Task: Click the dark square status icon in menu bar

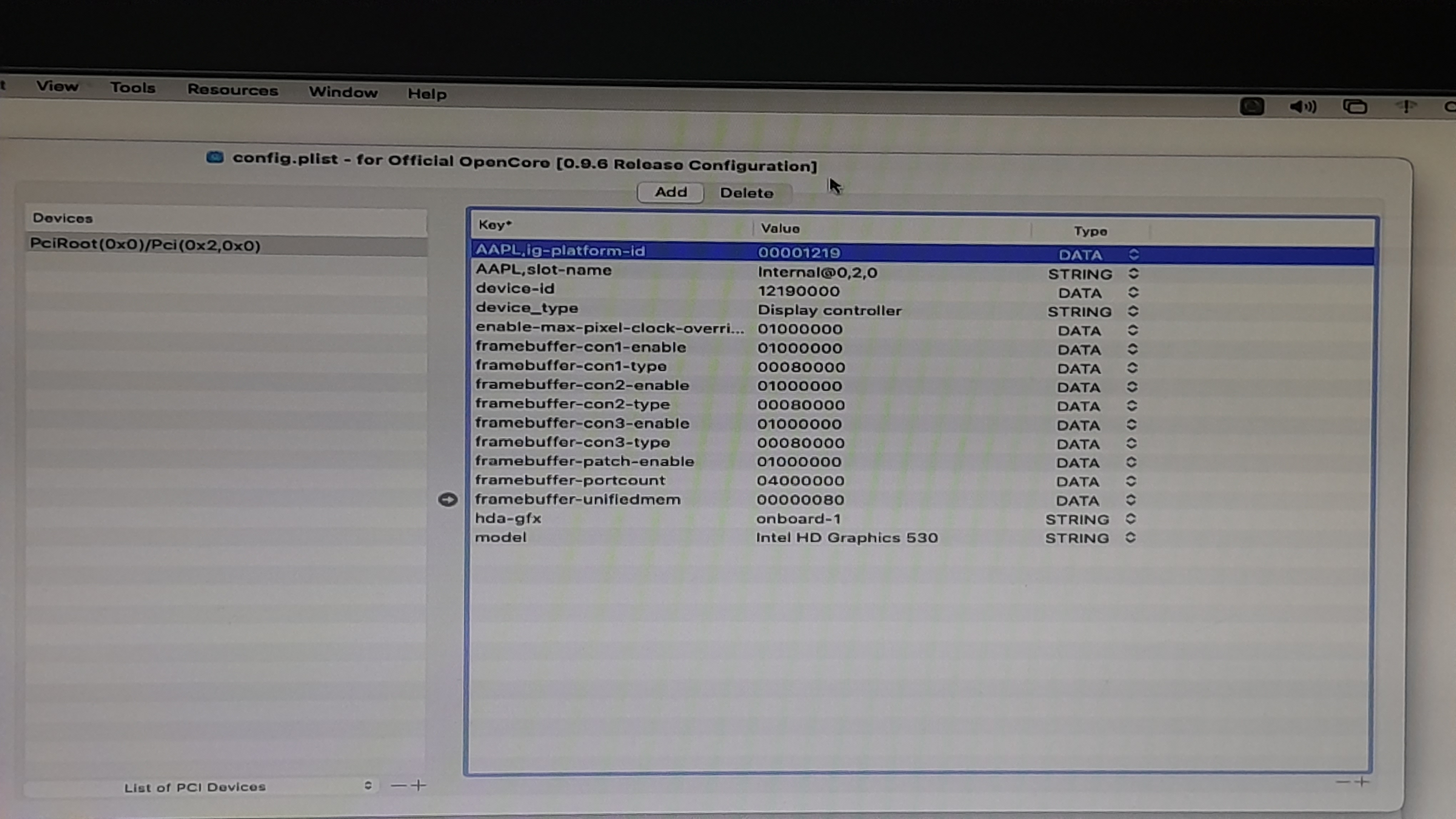Action: point(1252,106)
